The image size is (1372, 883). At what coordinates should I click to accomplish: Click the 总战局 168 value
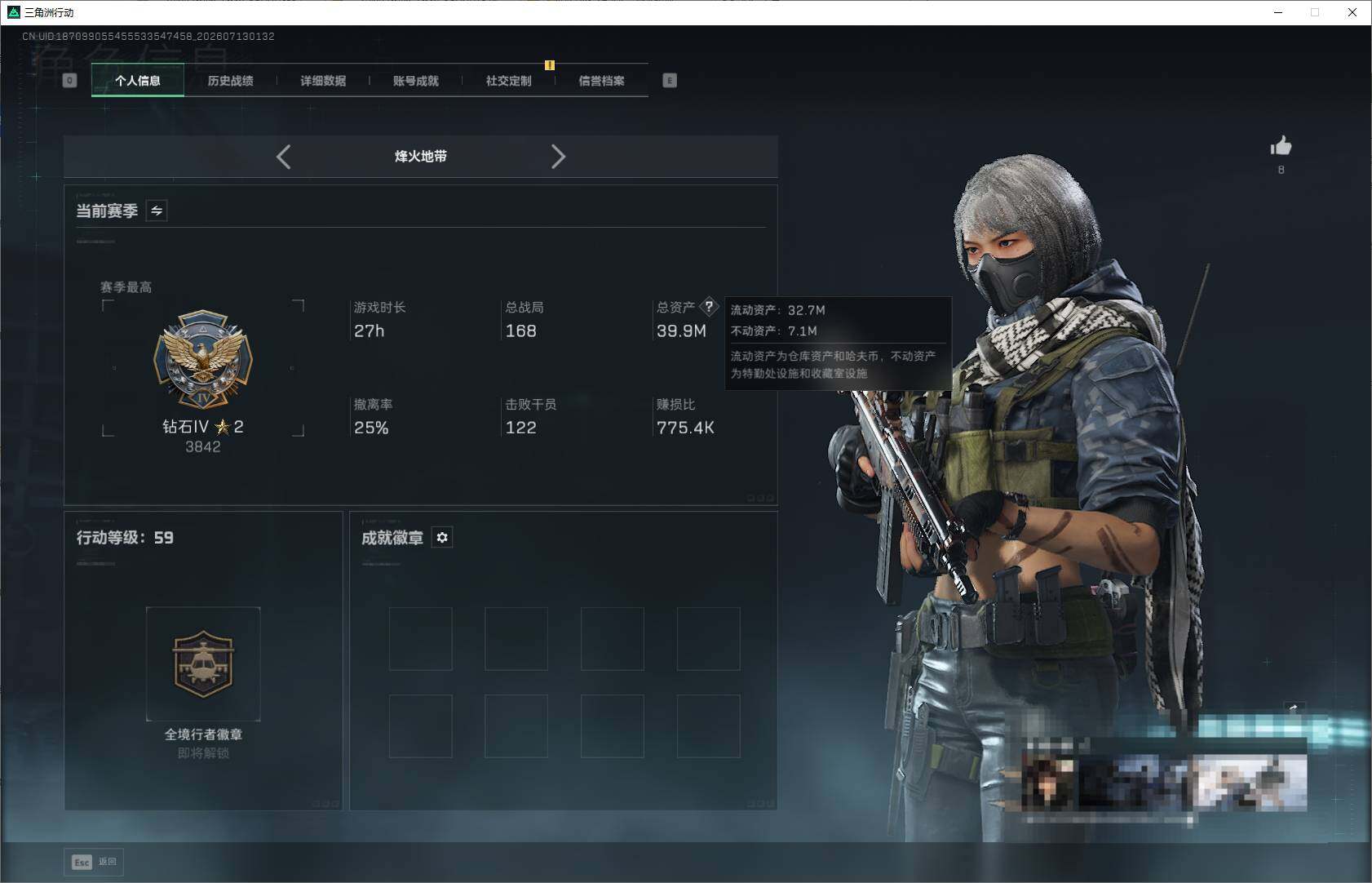click(521, 331)
